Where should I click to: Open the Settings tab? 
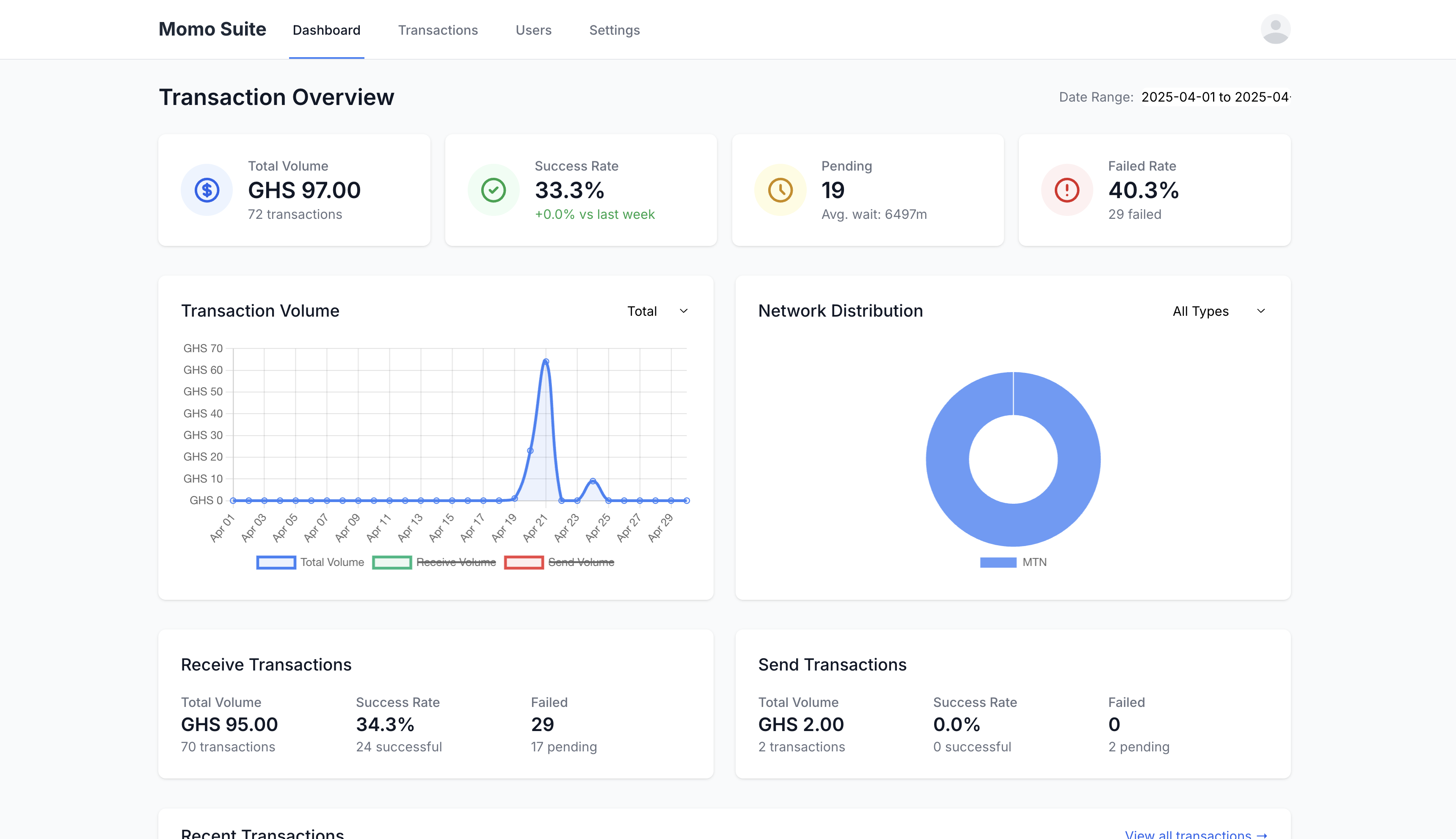coord(614,30)
